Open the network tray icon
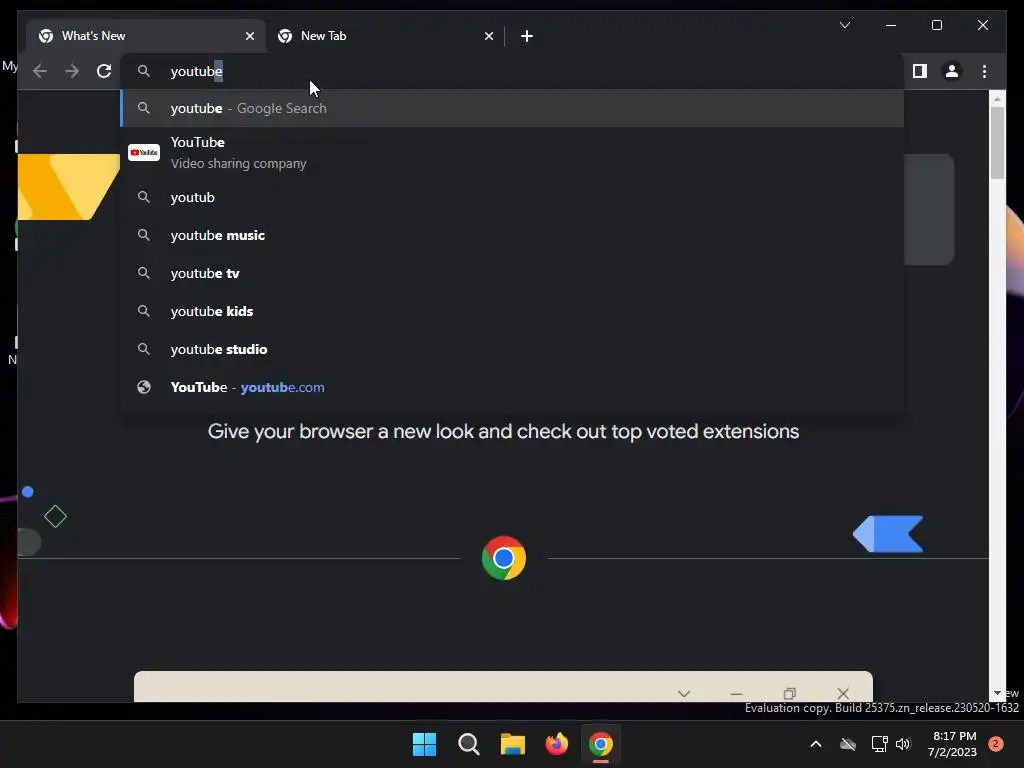This screenshot has width=1024, height=768. (x=879, y=744)
